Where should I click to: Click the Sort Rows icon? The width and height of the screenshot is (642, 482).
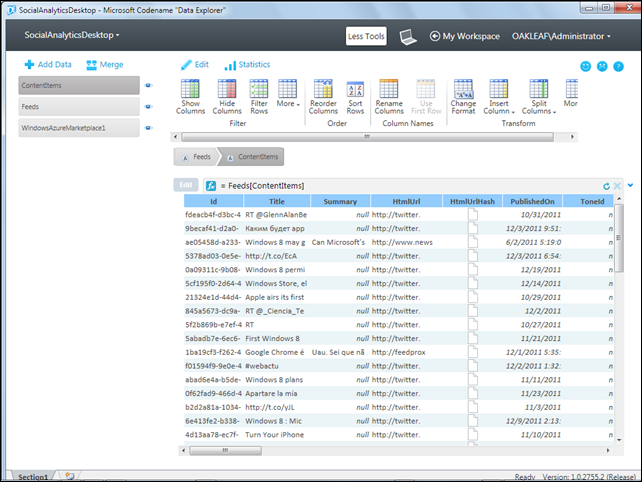355,90
